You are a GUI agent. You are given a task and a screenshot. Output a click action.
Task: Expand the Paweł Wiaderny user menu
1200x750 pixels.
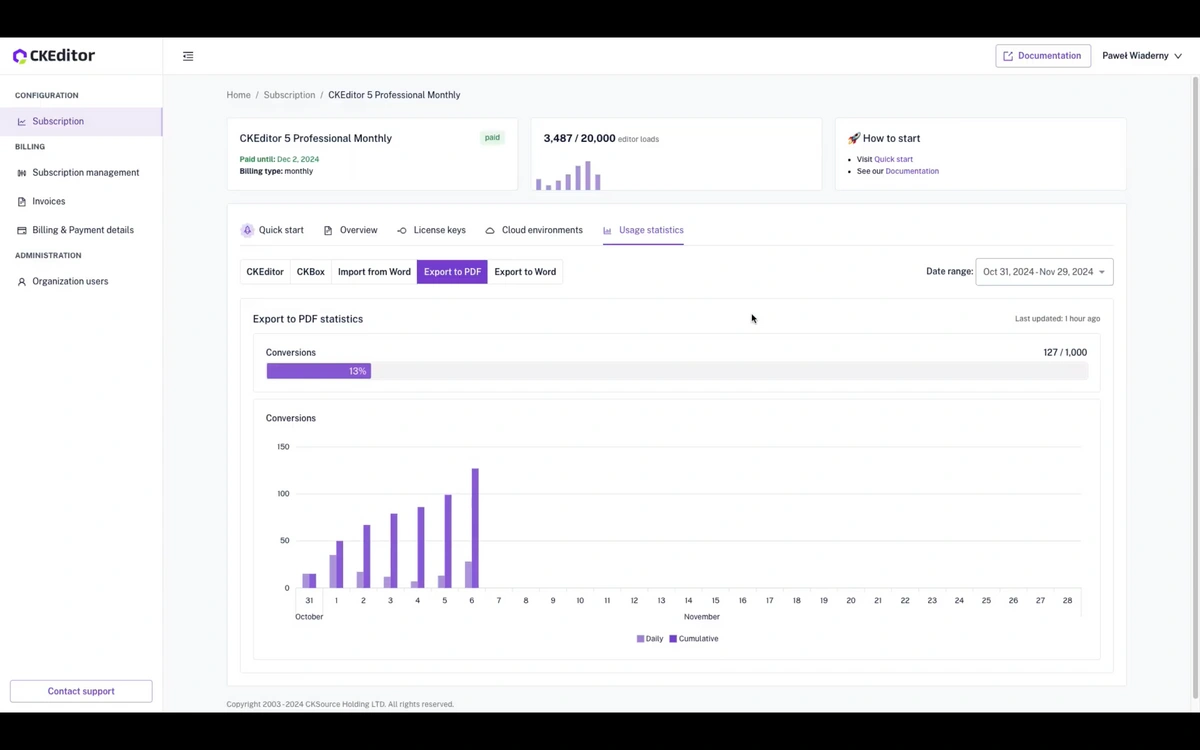(x=1141, y=56)
